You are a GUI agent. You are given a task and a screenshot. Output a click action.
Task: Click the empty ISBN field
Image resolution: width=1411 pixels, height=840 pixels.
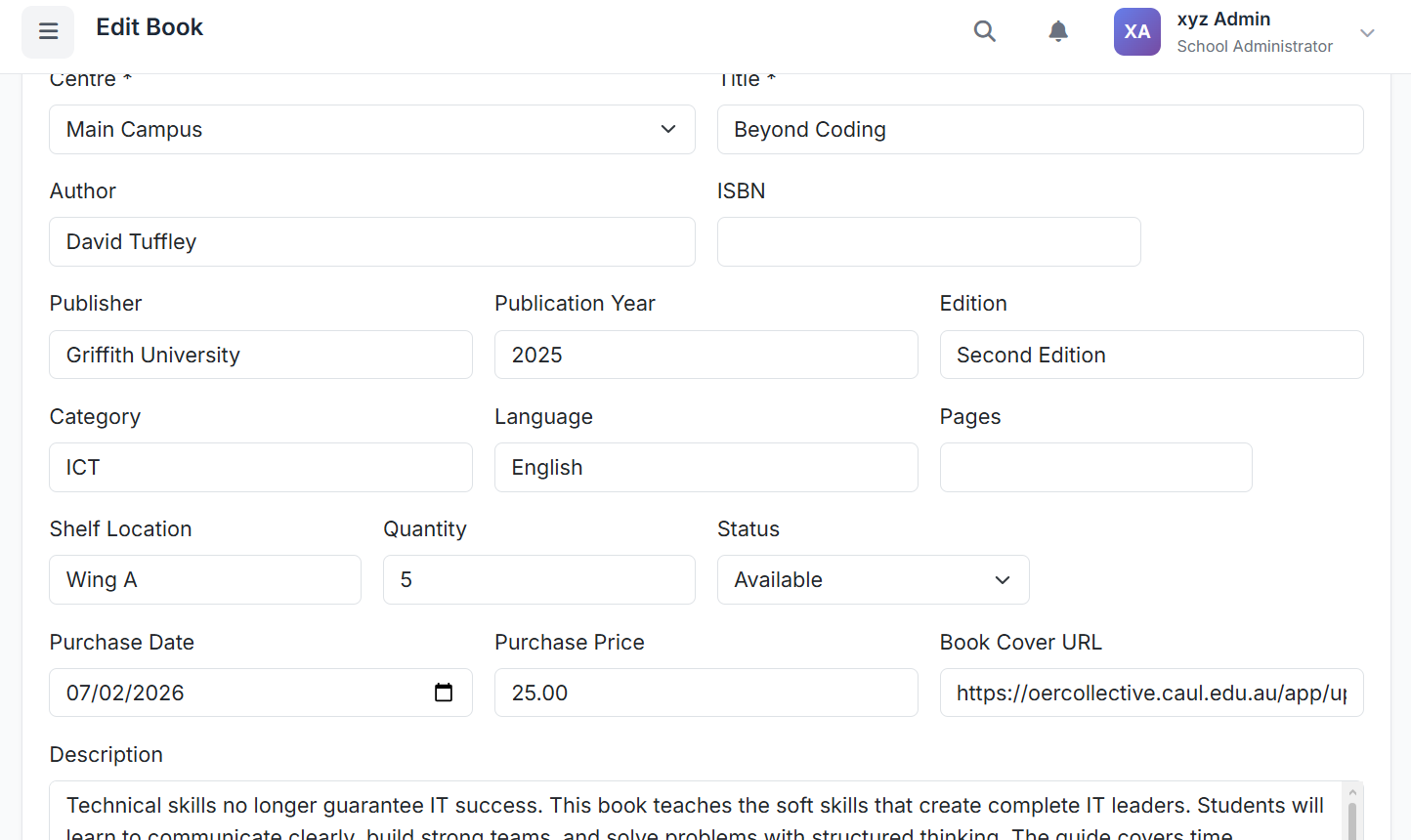pos(928,242)
